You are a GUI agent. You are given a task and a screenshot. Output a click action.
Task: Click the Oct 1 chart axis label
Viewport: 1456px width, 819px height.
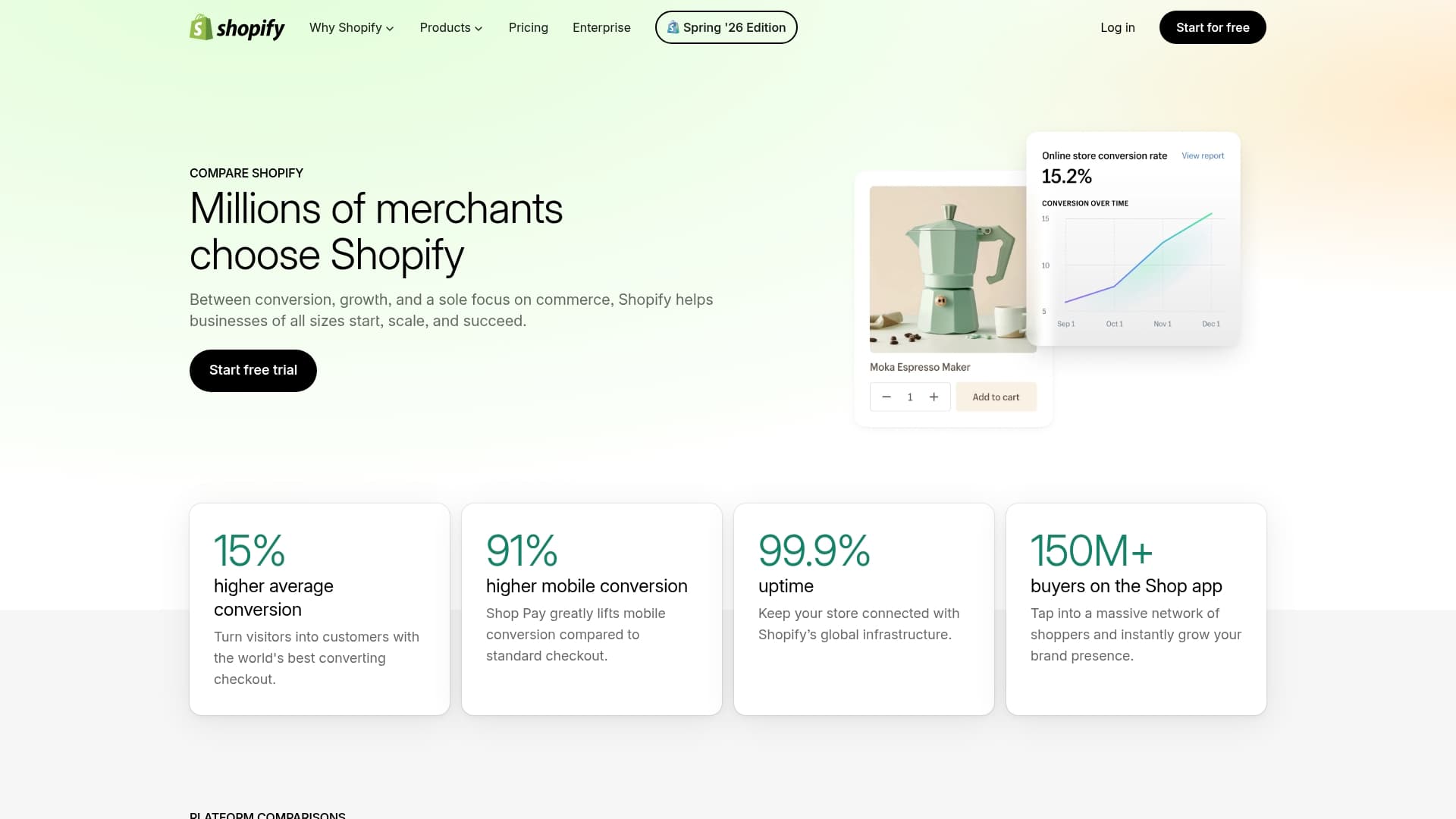(1114, 324)
